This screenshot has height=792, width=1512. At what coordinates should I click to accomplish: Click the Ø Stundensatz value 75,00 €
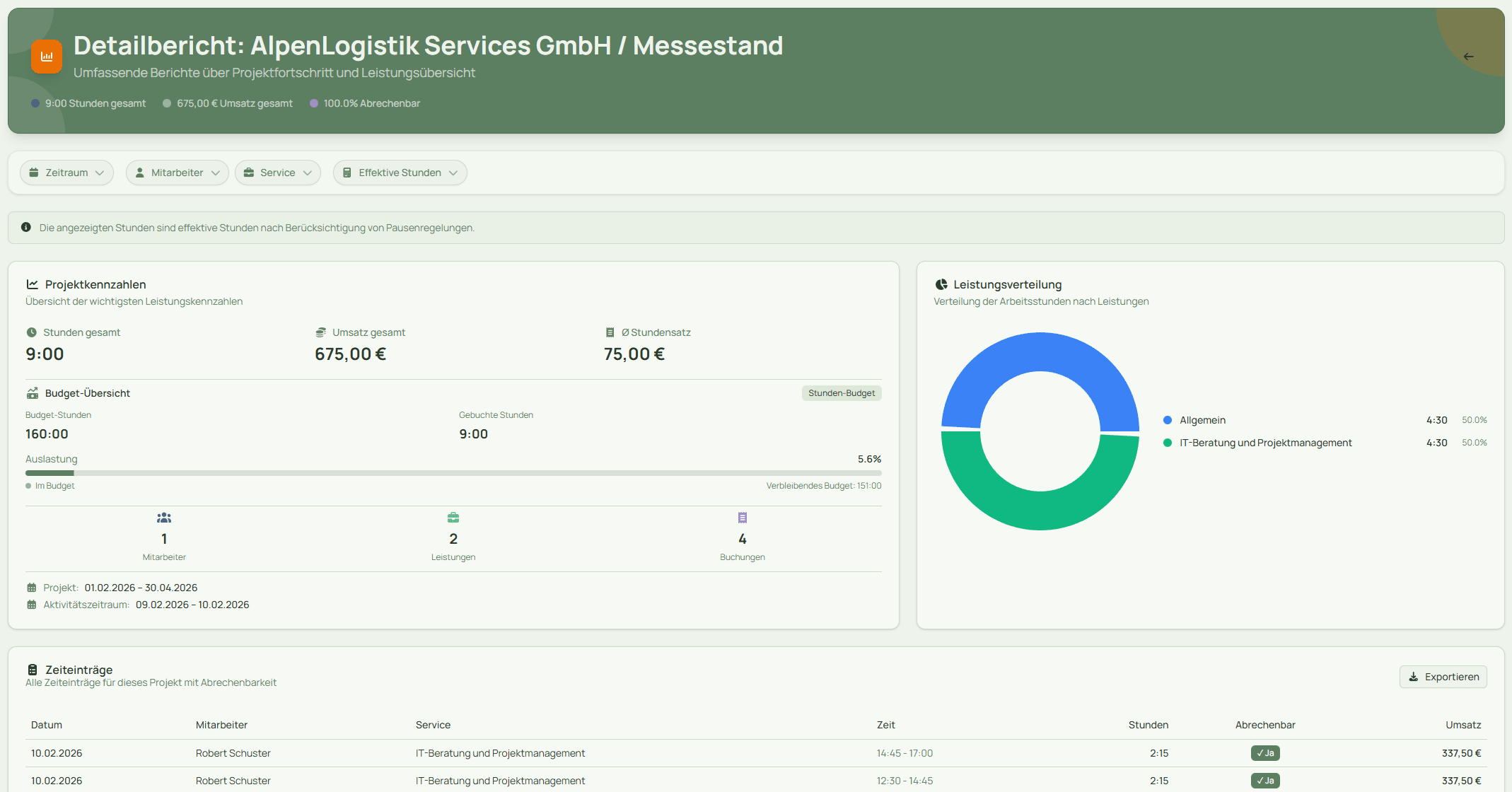634,354
